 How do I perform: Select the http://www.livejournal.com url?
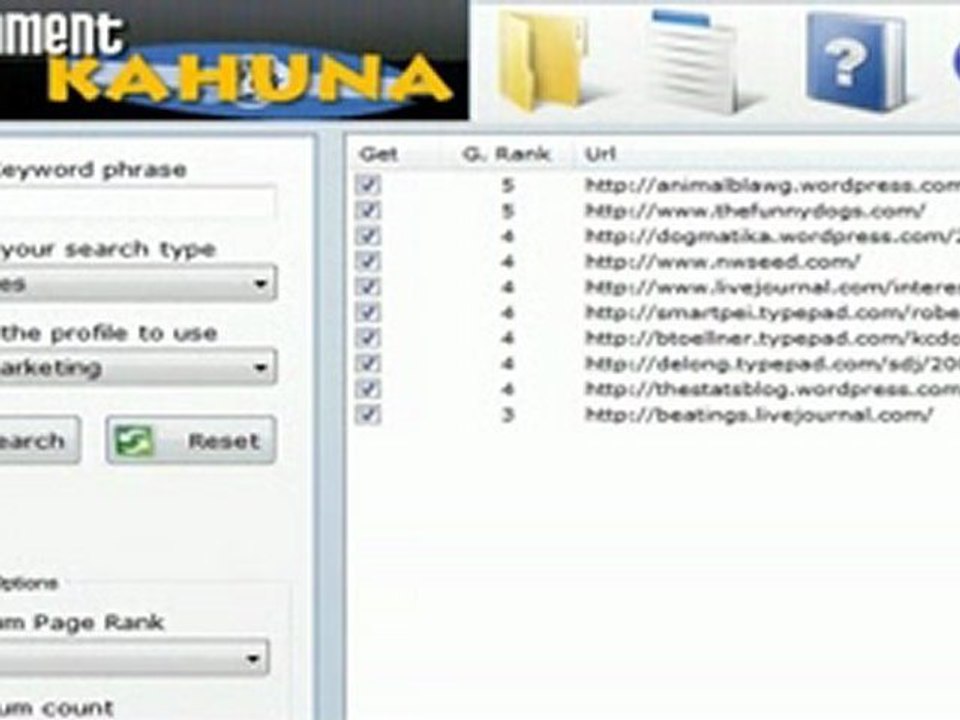(773, 287)
